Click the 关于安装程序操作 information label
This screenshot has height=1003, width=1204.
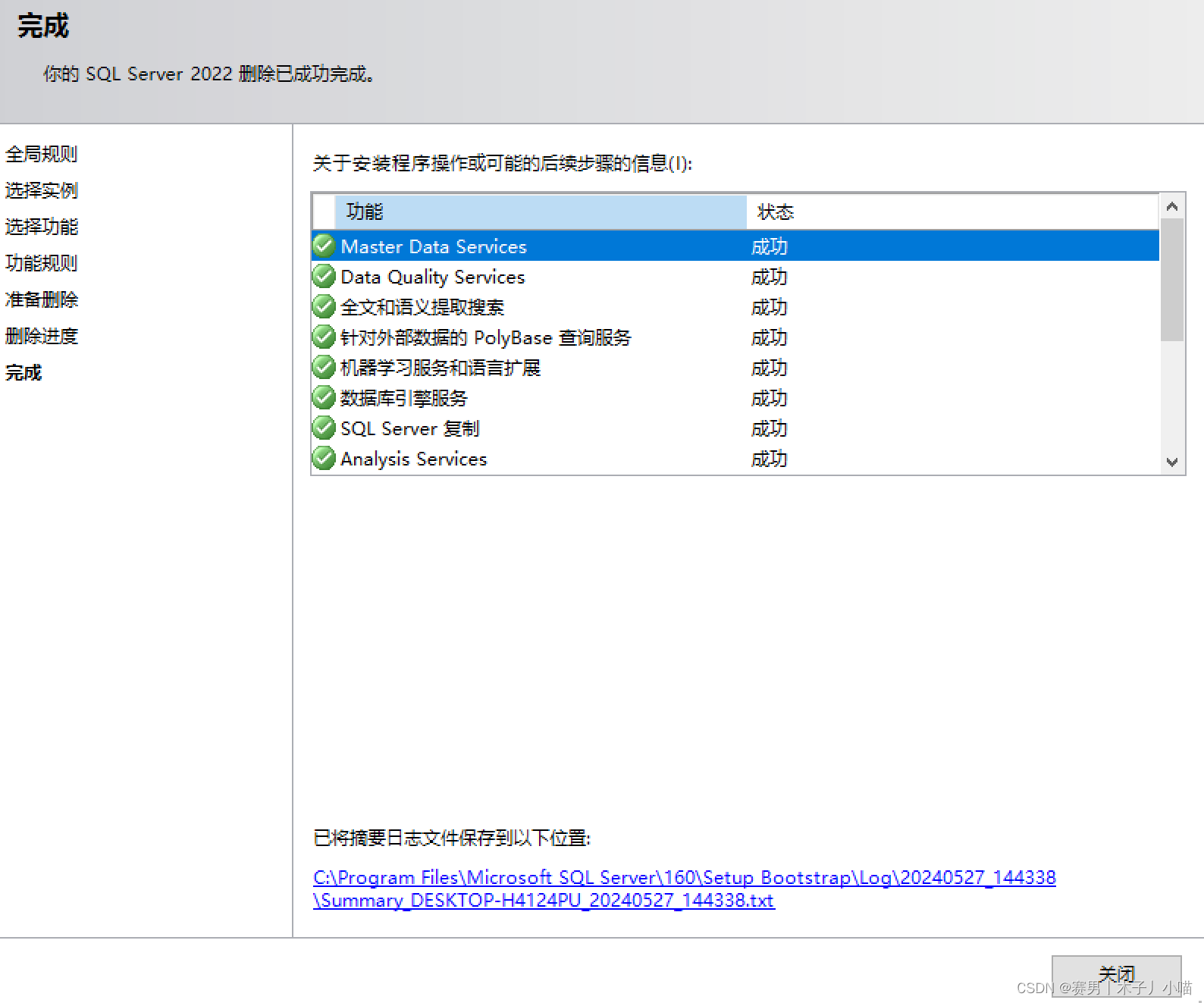[x=503, y=163]
